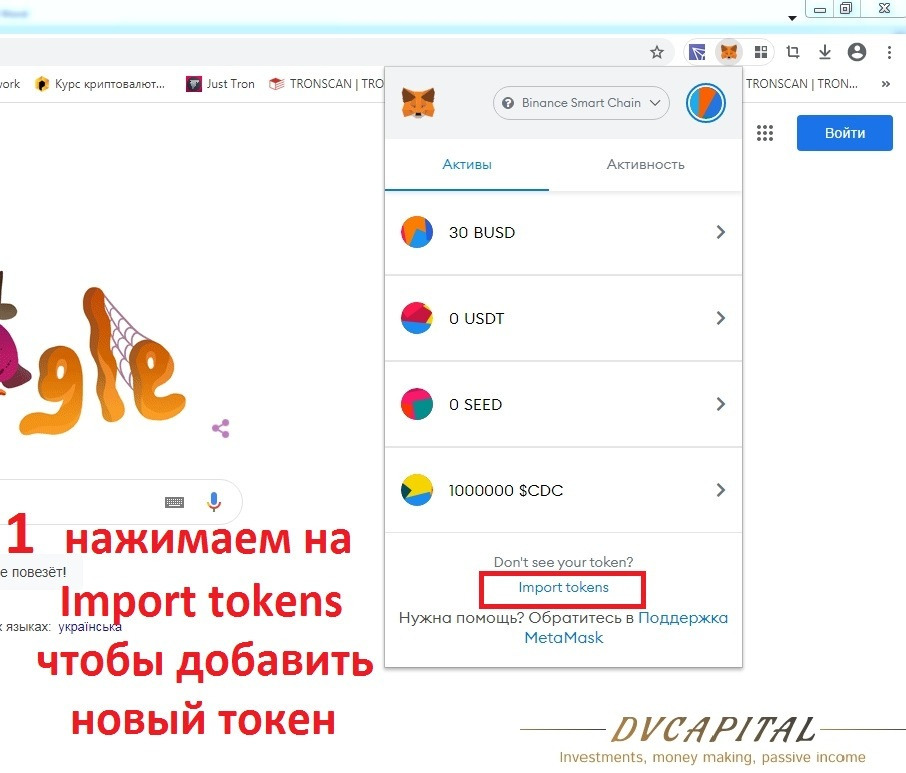Select the 0 SEED balance text
Image resolution: width=906 pixels, height=773 pixels.
(x=476, y=404)
